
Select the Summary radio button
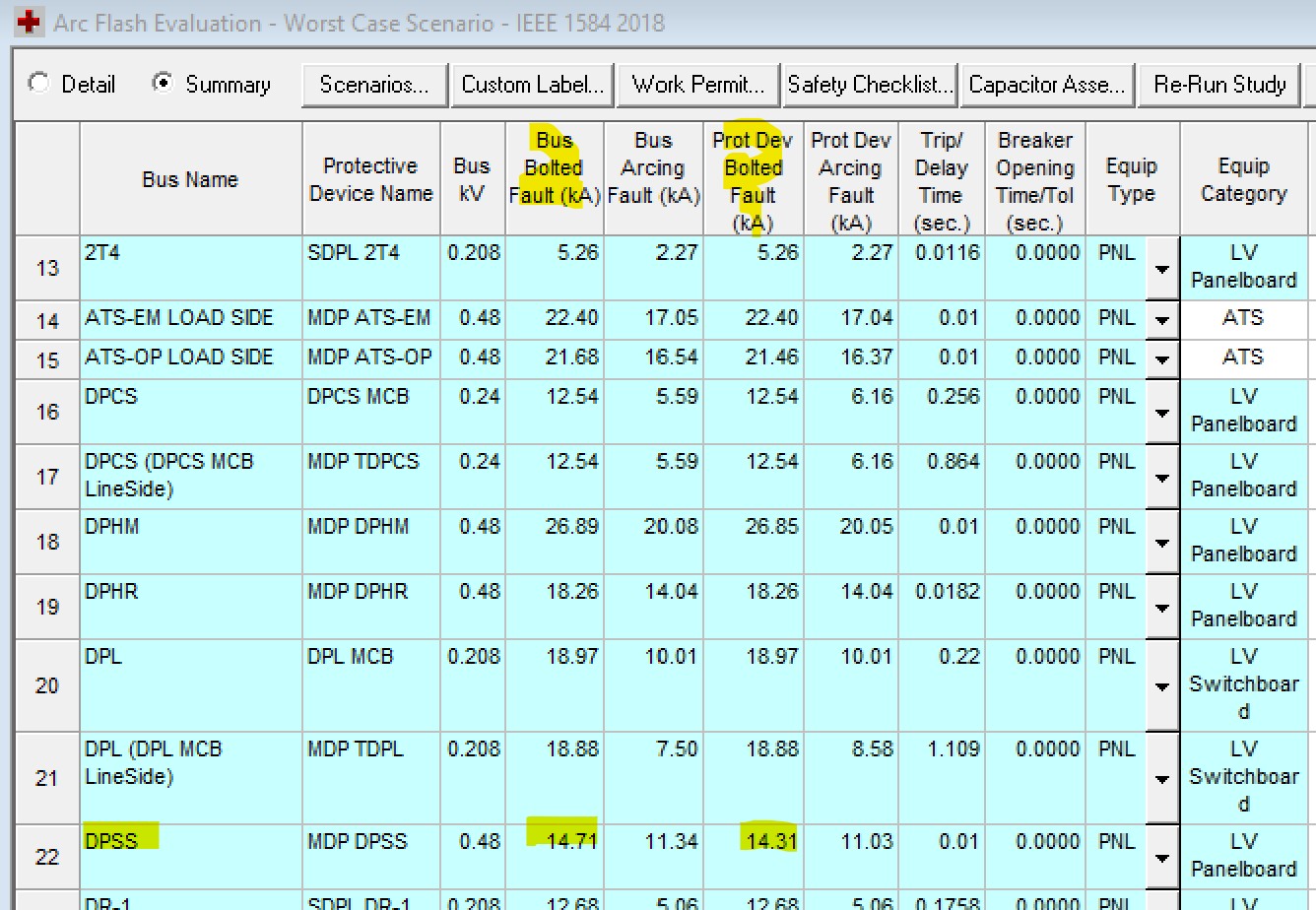[x=162, y=84]
